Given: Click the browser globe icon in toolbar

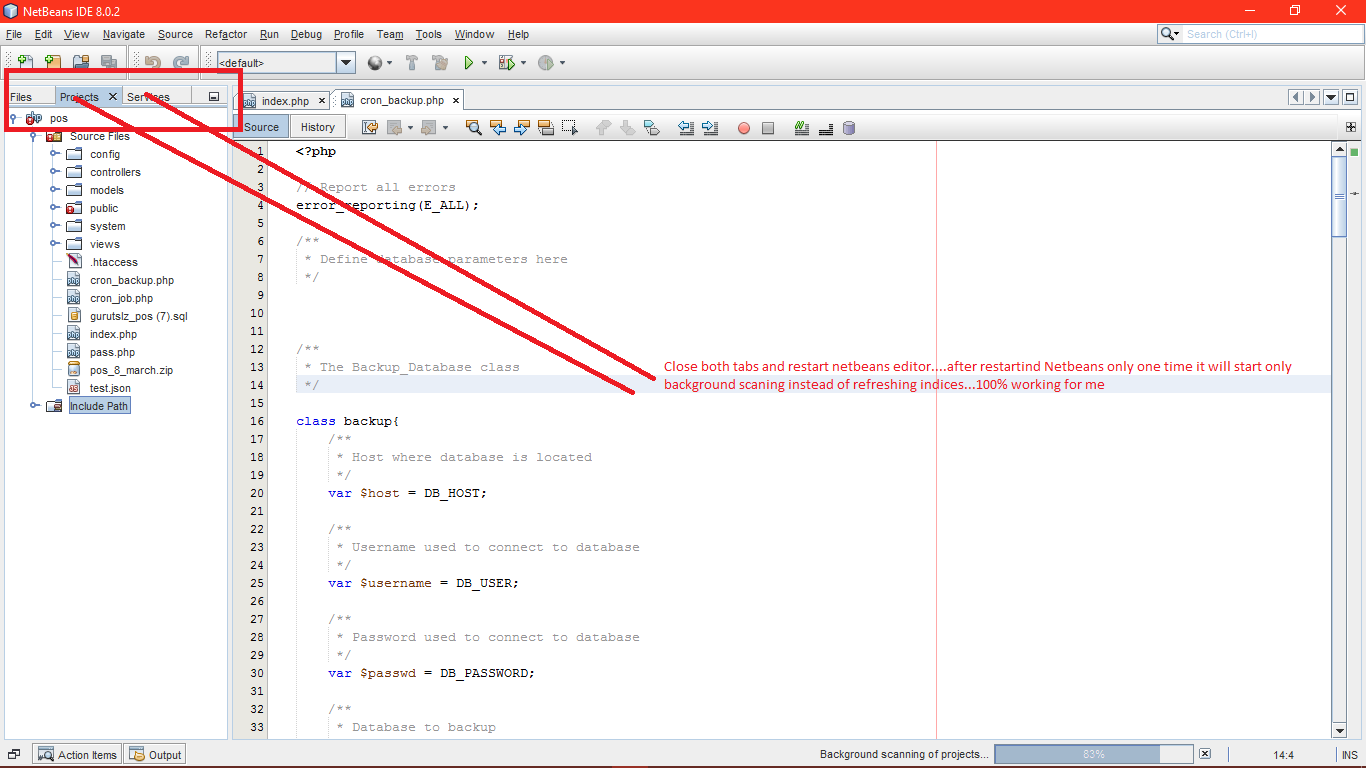Looking at the screenshot, I should coord(375,62).
